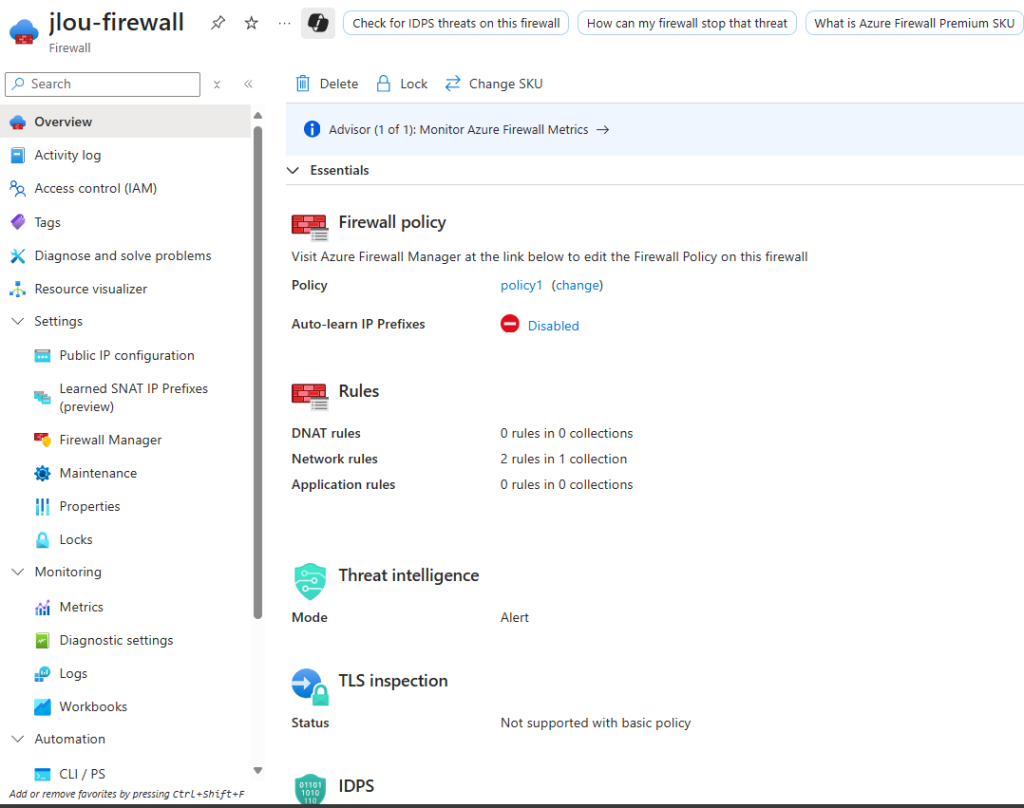Click the Change SKU toolbar button

(494, 84)
